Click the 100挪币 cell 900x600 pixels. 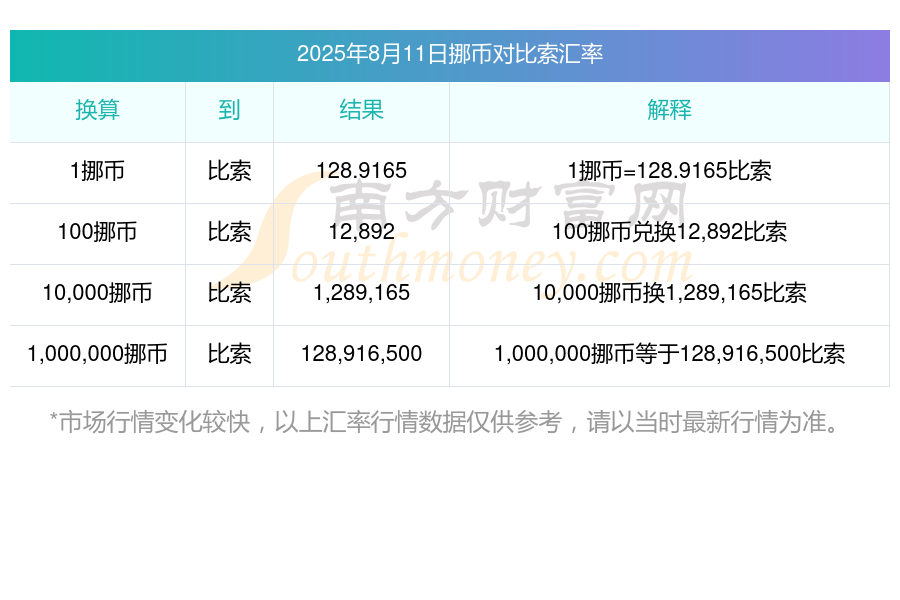(97, 232)
